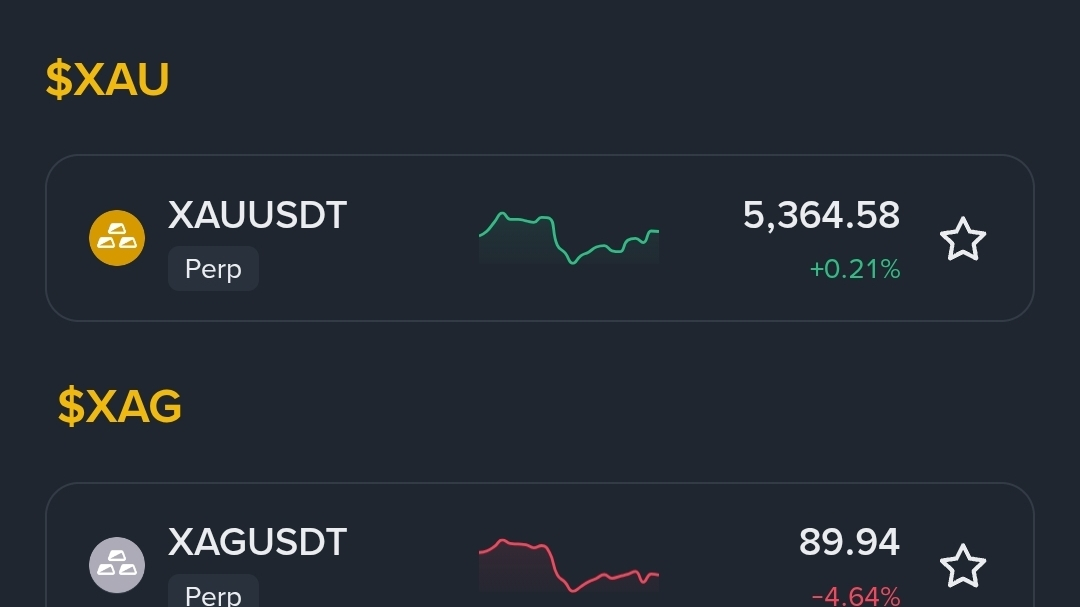1080x607 pixels.
Task: Click the bars symbol inside the silver icon
Action: click(117, 563)
